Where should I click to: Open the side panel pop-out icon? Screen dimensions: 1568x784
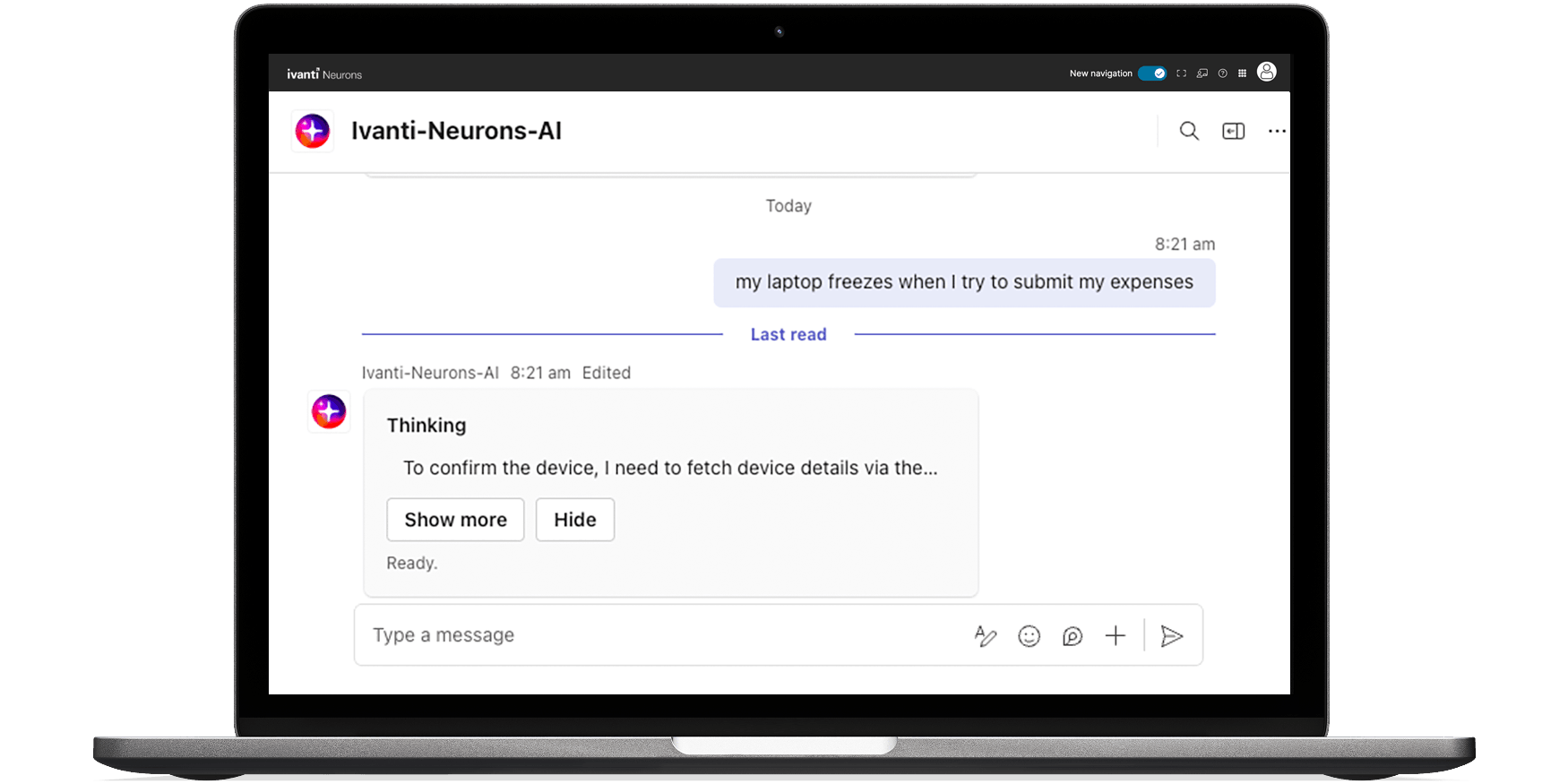[1234, 131]
